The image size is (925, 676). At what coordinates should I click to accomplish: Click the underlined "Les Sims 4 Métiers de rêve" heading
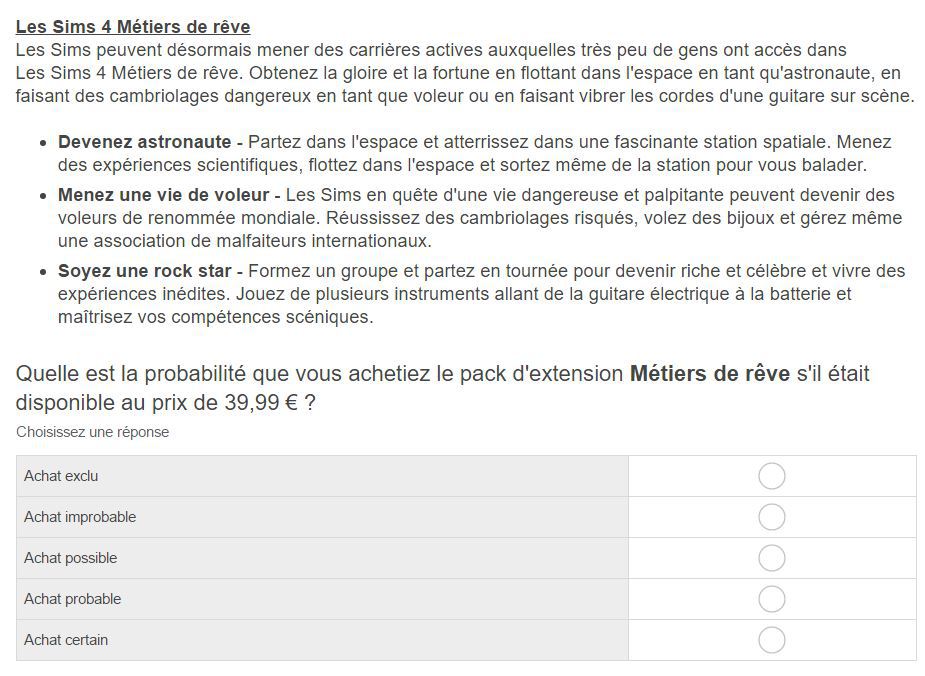tap(133, 27)
